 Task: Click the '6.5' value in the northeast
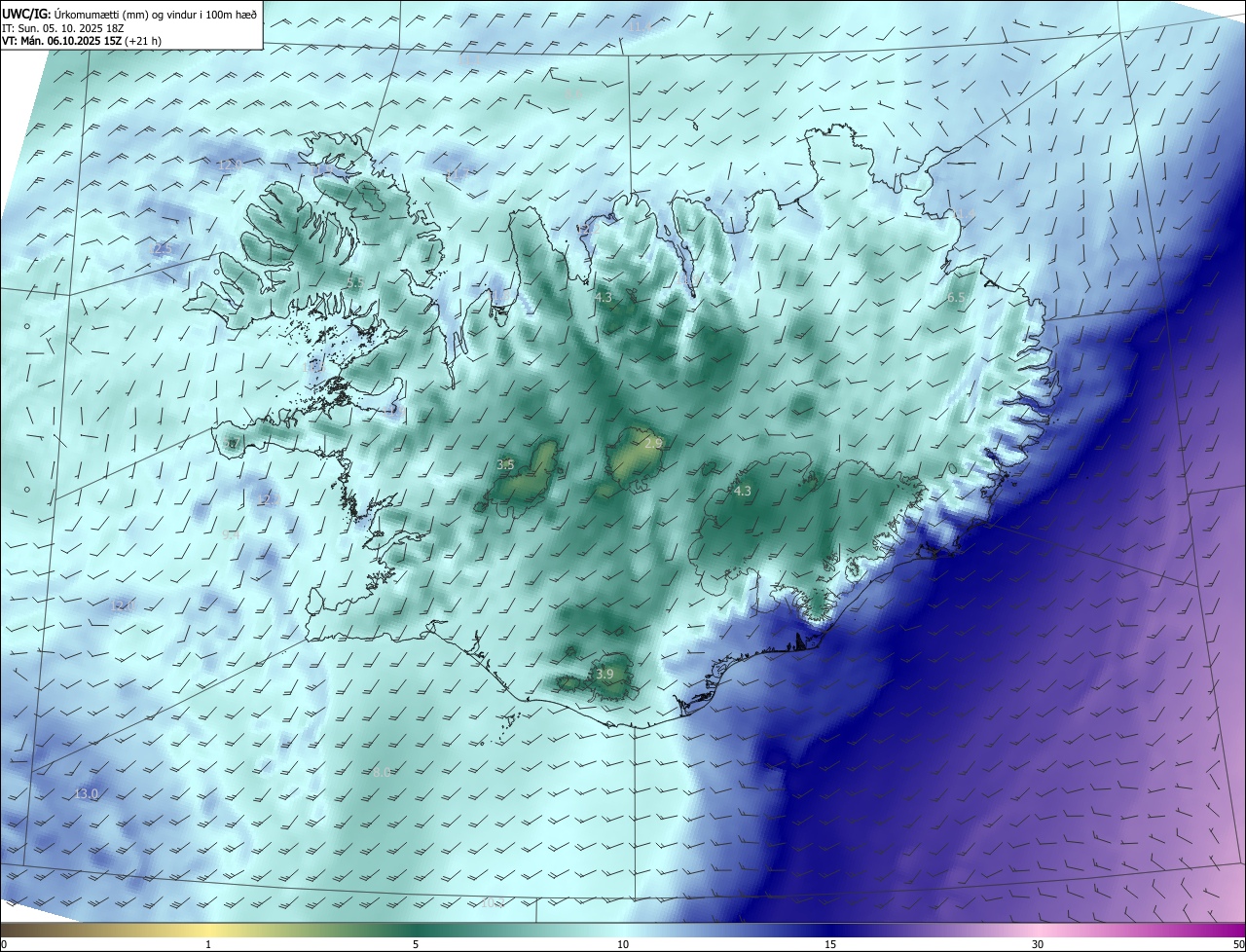click(956, 298)
